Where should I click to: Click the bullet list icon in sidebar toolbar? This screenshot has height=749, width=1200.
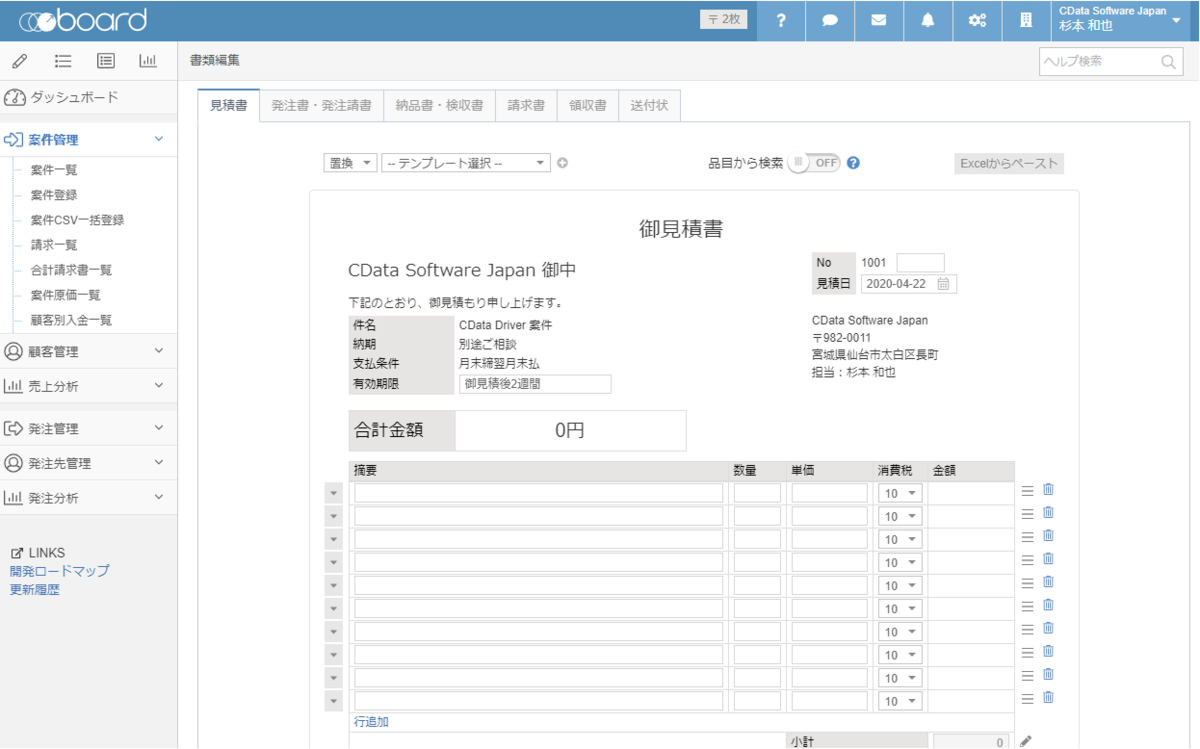[x=63, y=61]
